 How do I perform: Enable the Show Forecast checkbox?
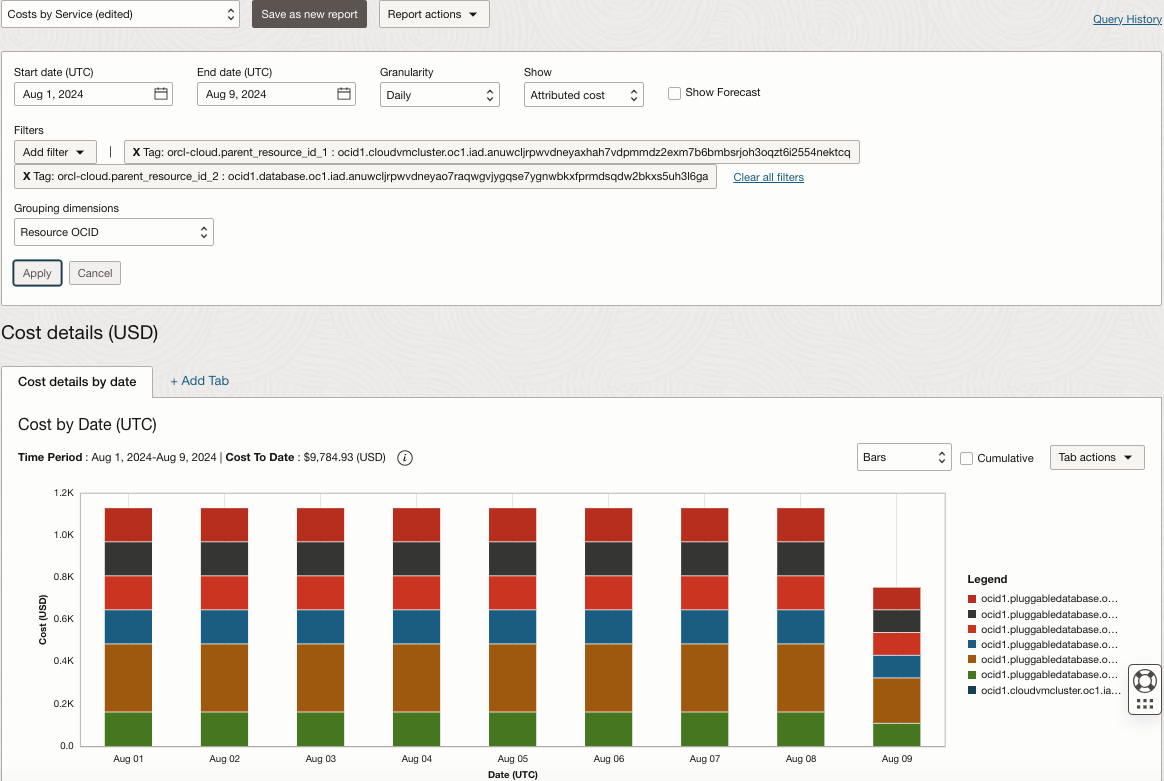pos(674,93)
